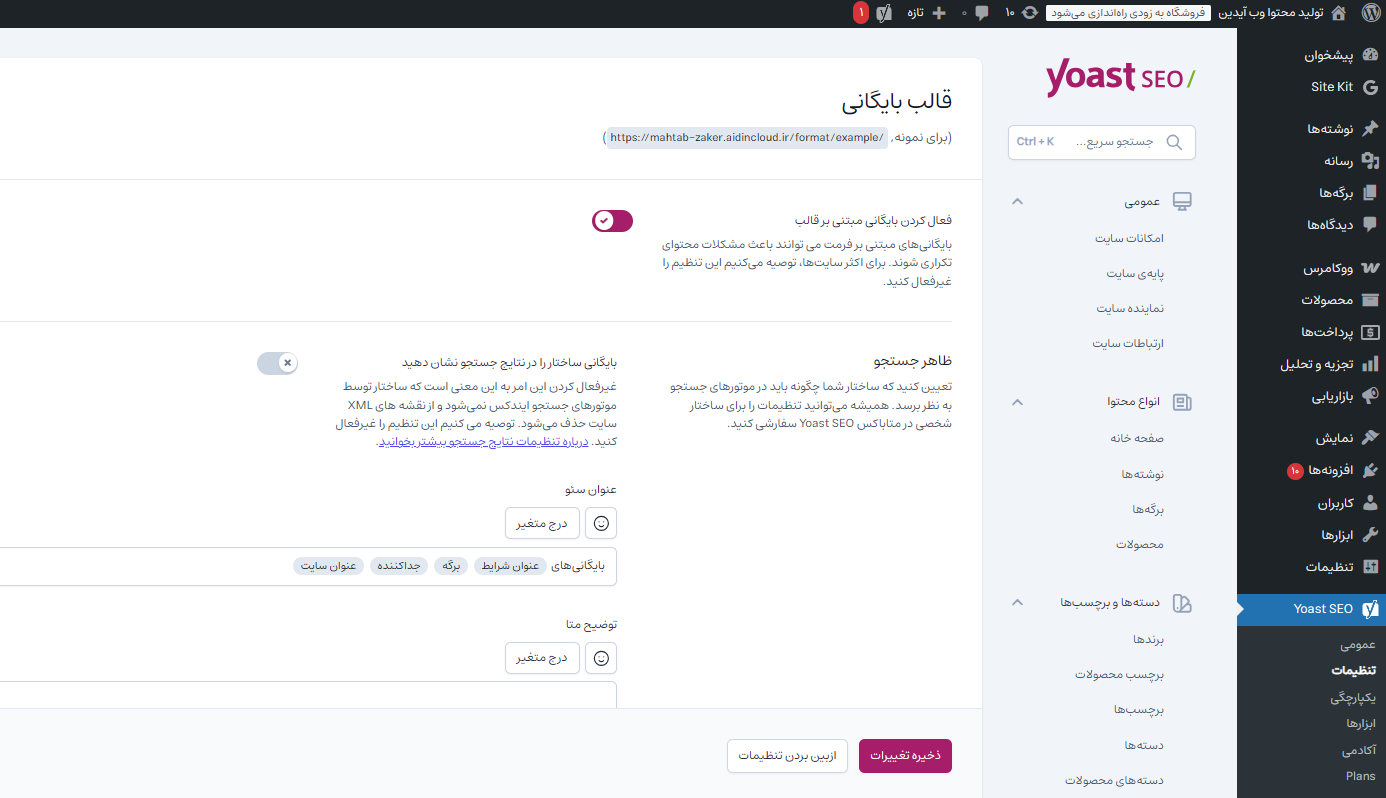This screenshot has height=798, width=1386.
Task: Collapse the انواع محتوا section
Action: click(1017, 402)
